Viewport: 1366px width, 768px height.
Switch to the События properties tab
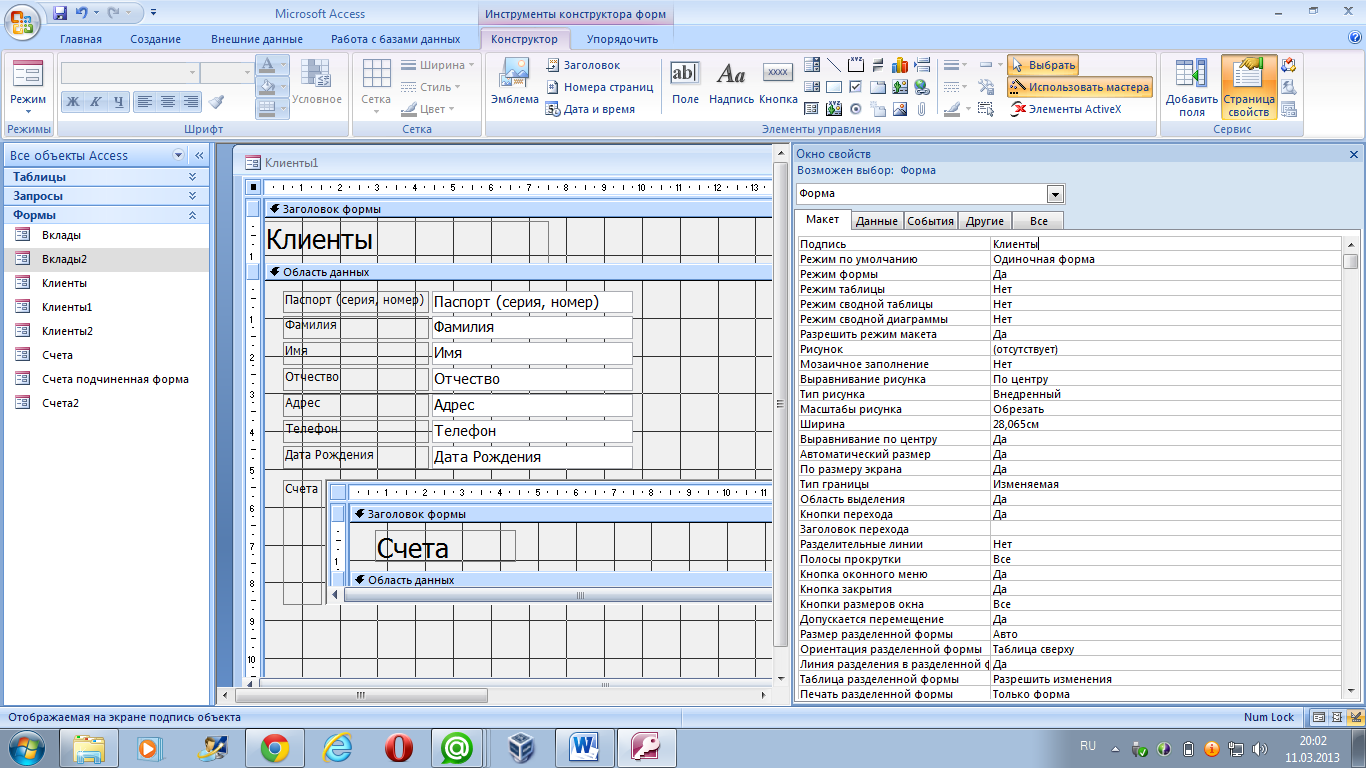tap(930, 221)
